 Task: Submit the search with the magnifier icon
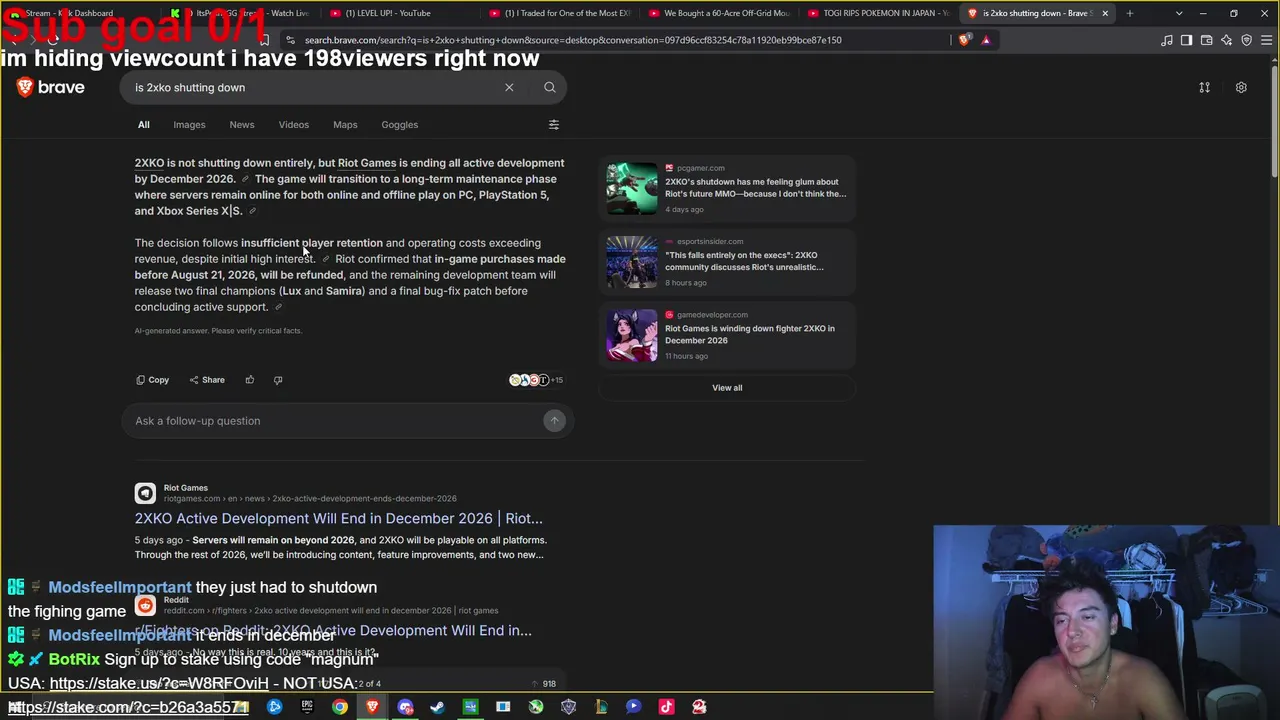pos(549,87)
